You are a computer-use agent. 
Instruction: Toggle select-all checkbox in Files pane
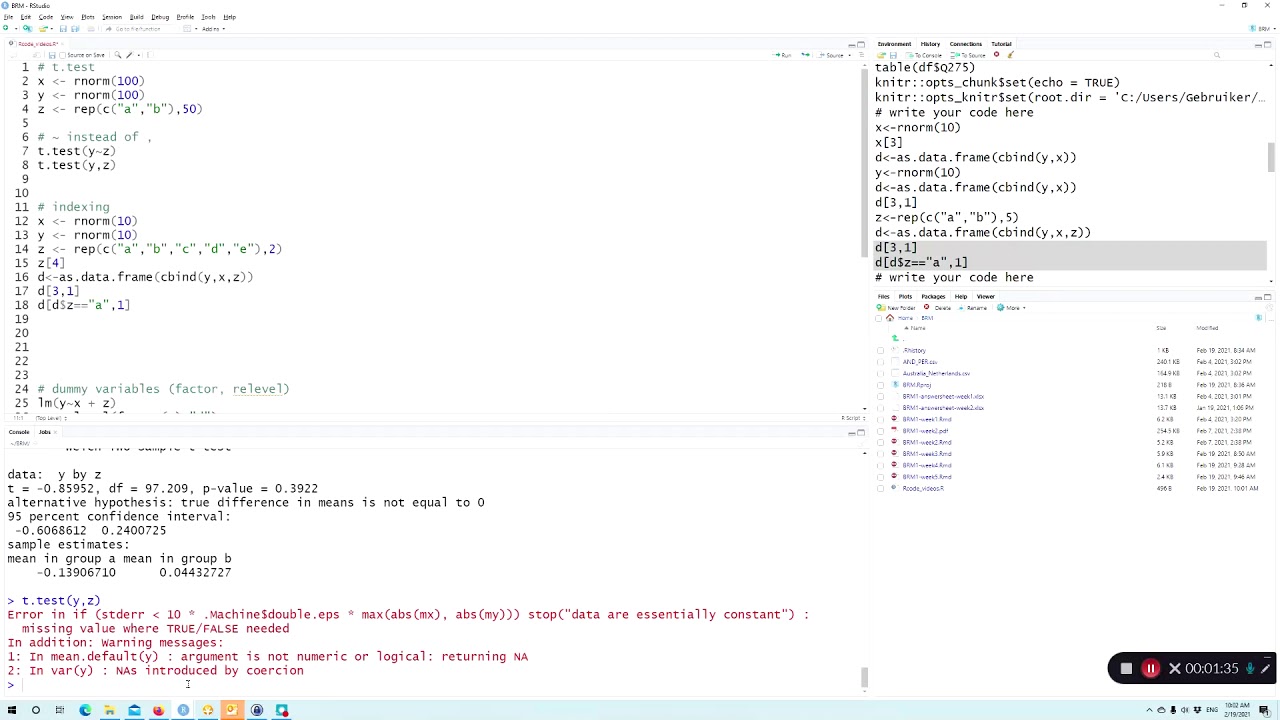(x=878, y=318)
